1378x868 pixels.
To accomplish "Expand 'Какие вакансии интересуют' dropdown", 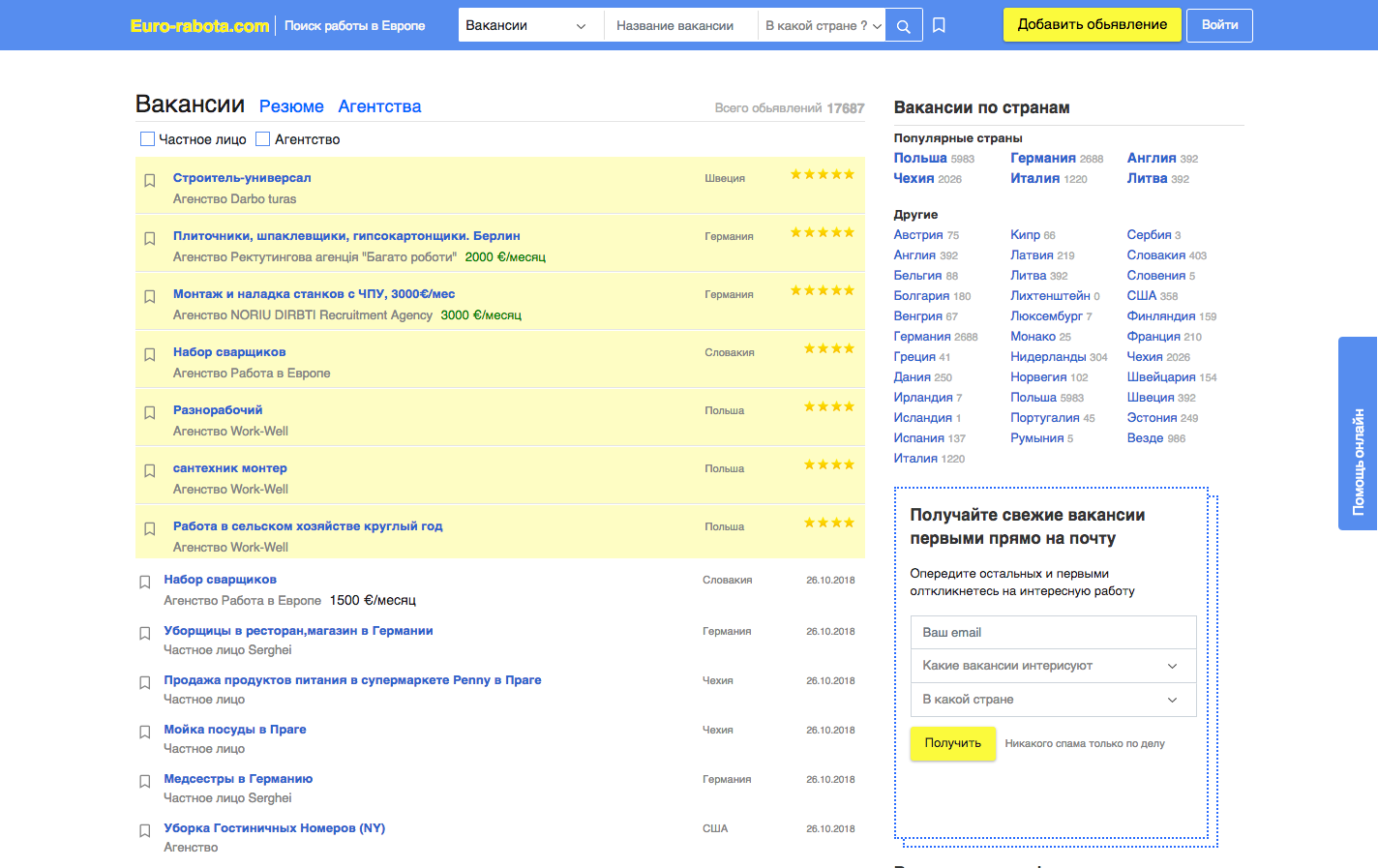I will [x=1053, y=666].
